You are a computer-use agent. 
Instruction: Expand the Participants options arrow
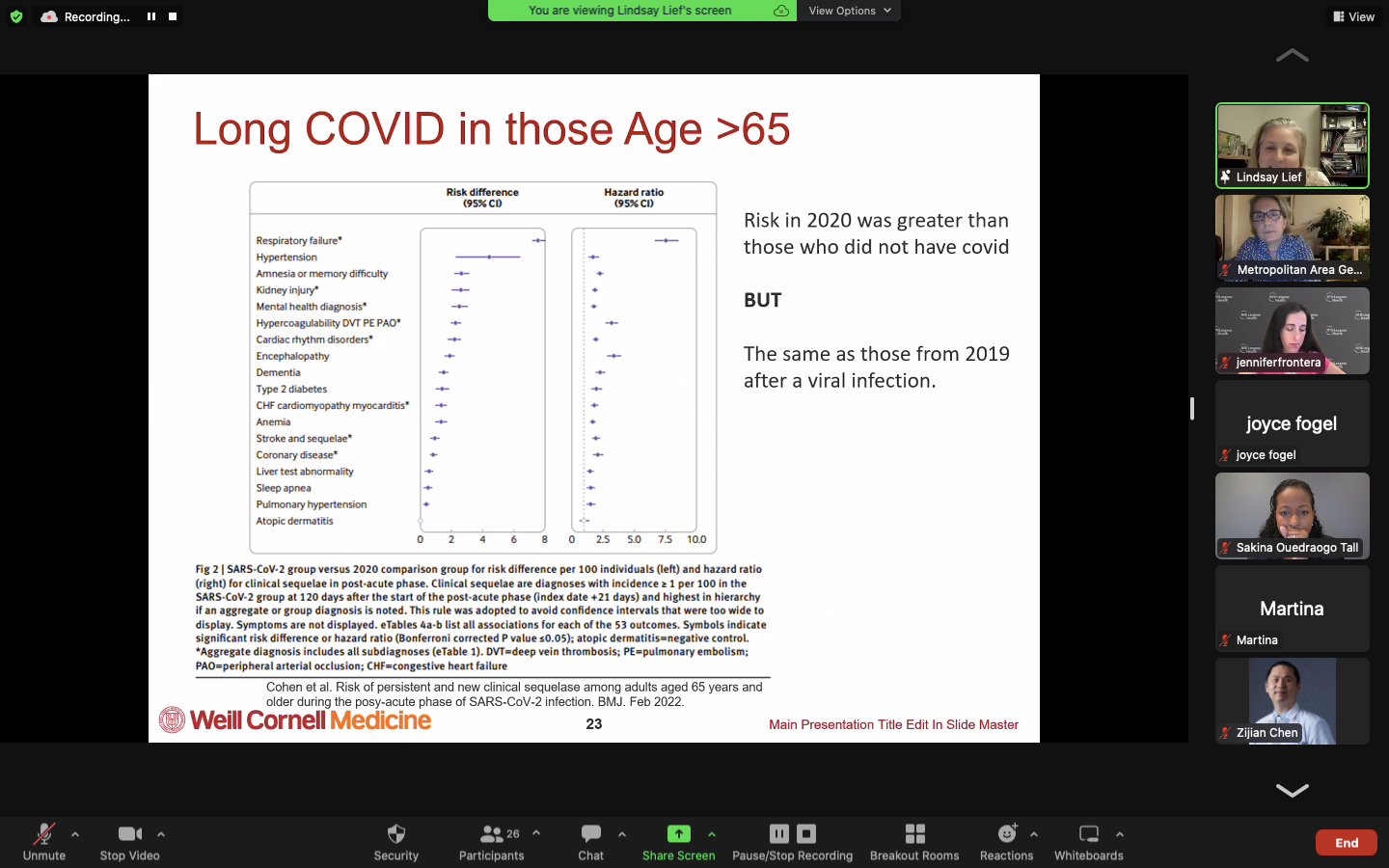coord(536,834)
